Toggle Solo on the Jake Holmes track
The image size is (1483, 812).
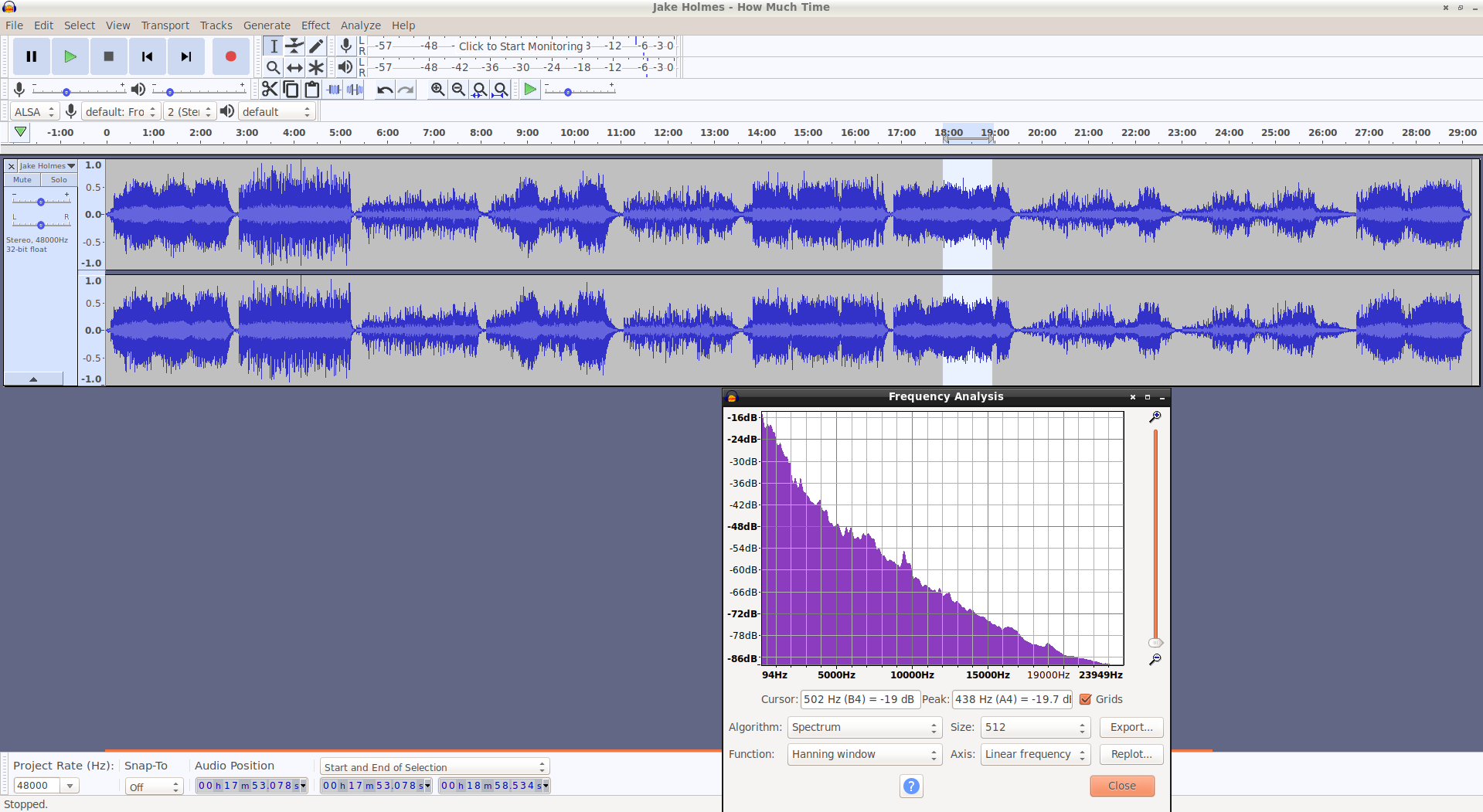point(59,180)
